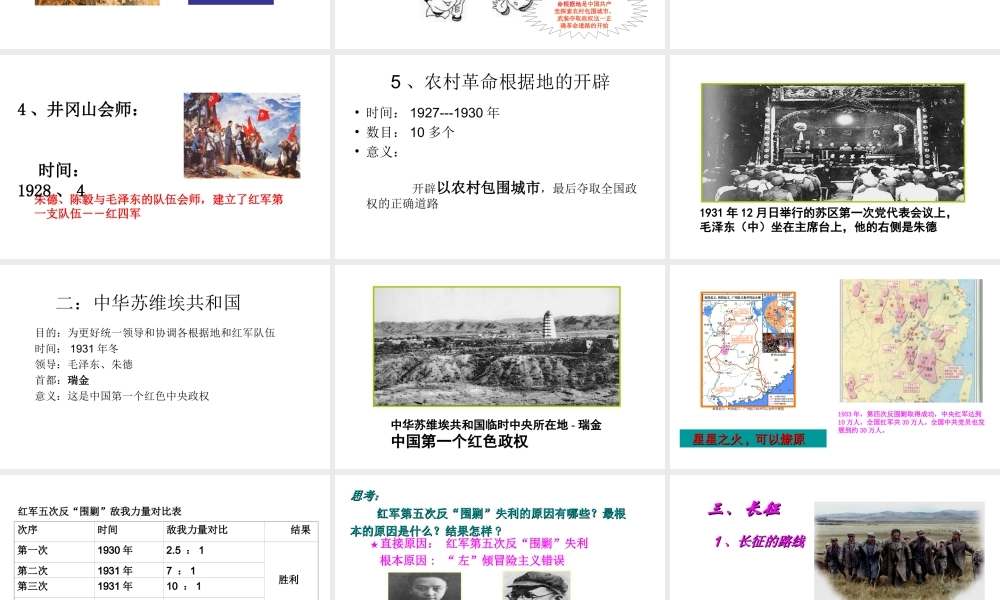
Task: Click result cell 胜利
Action: [x=288, y=580]
